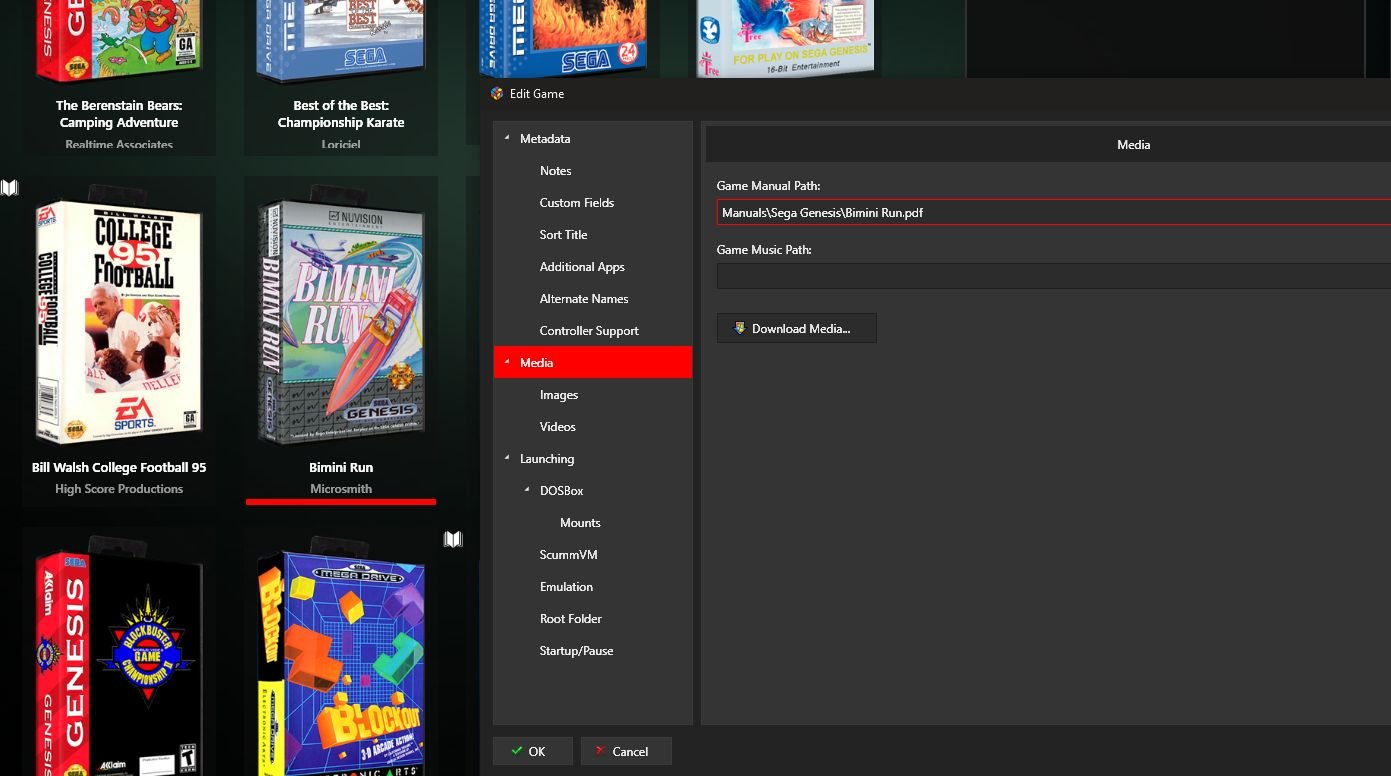This screenshot has width=1391, height=776.
Task: Open the ScummVM settings page
Action: [x=568, y=555]
